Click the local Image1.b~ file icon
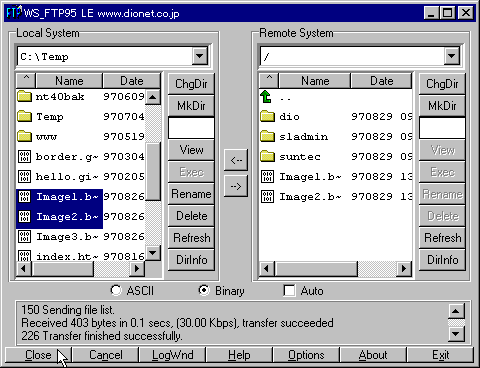The width and height of the screenshot is (480, 368). pos(24,197)
